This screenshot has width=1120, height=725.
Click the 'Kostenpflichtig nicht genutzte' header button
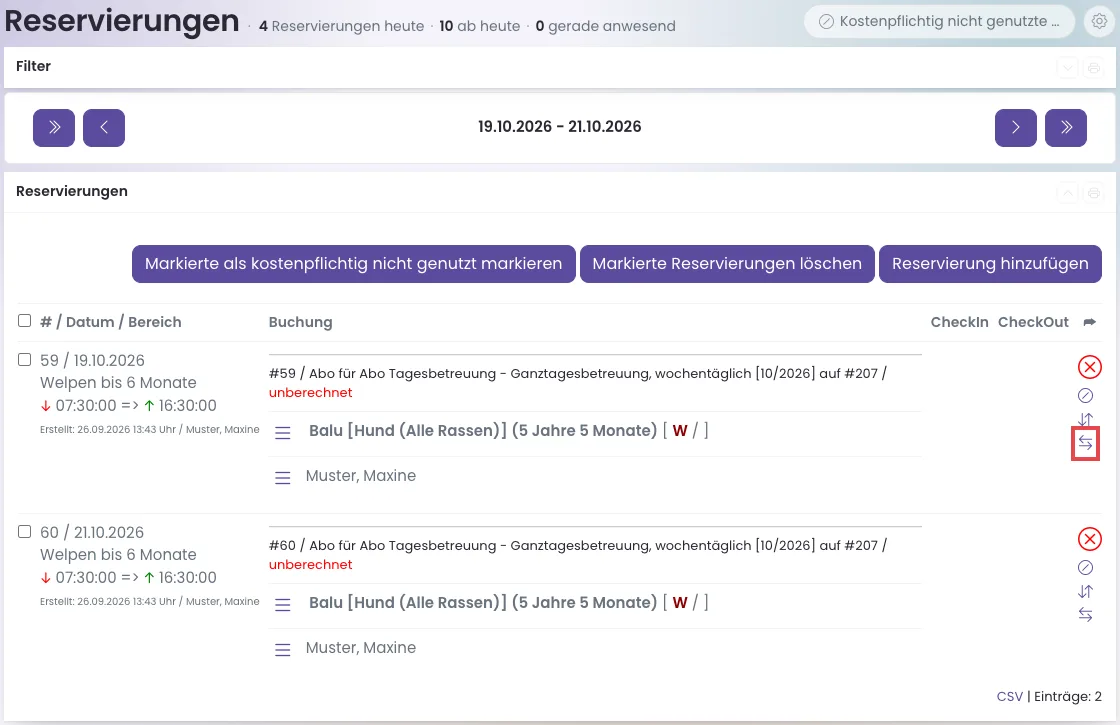coord(939,21)
